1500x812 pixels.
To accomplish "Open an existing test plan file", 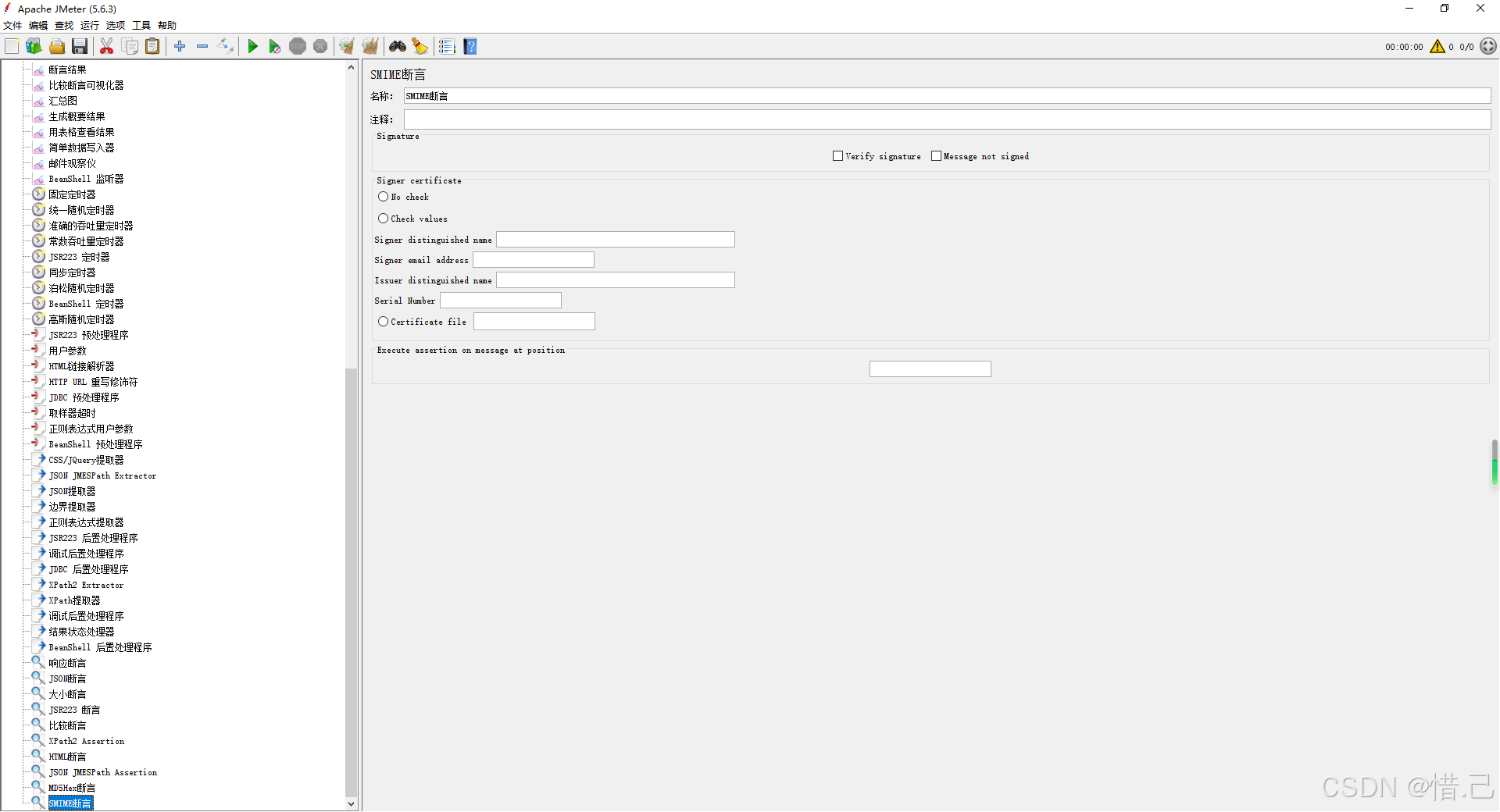I will coord(57,47).
